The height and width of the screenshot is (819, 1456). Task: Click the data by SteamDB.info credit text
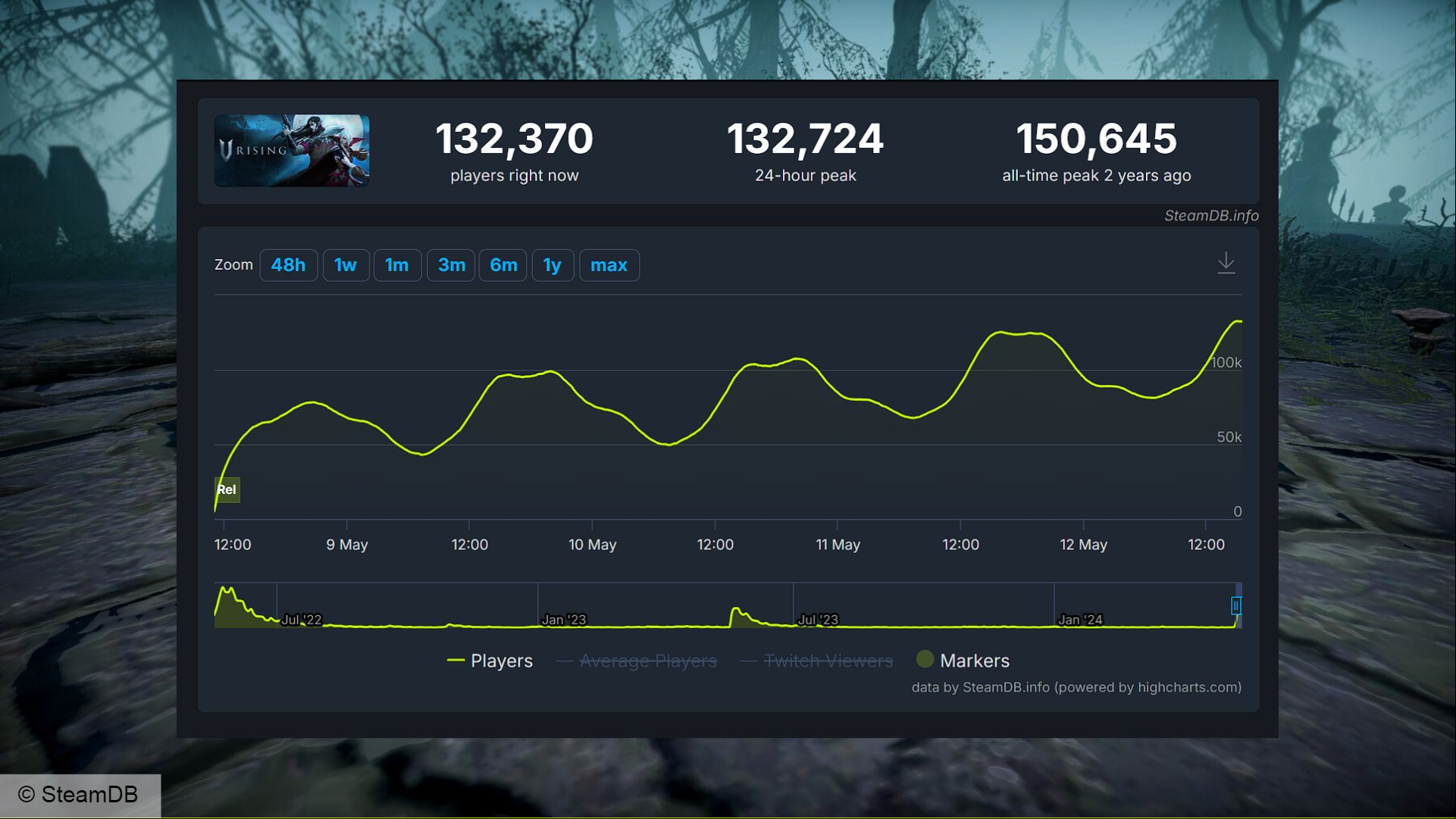[x=1076, y=687]
